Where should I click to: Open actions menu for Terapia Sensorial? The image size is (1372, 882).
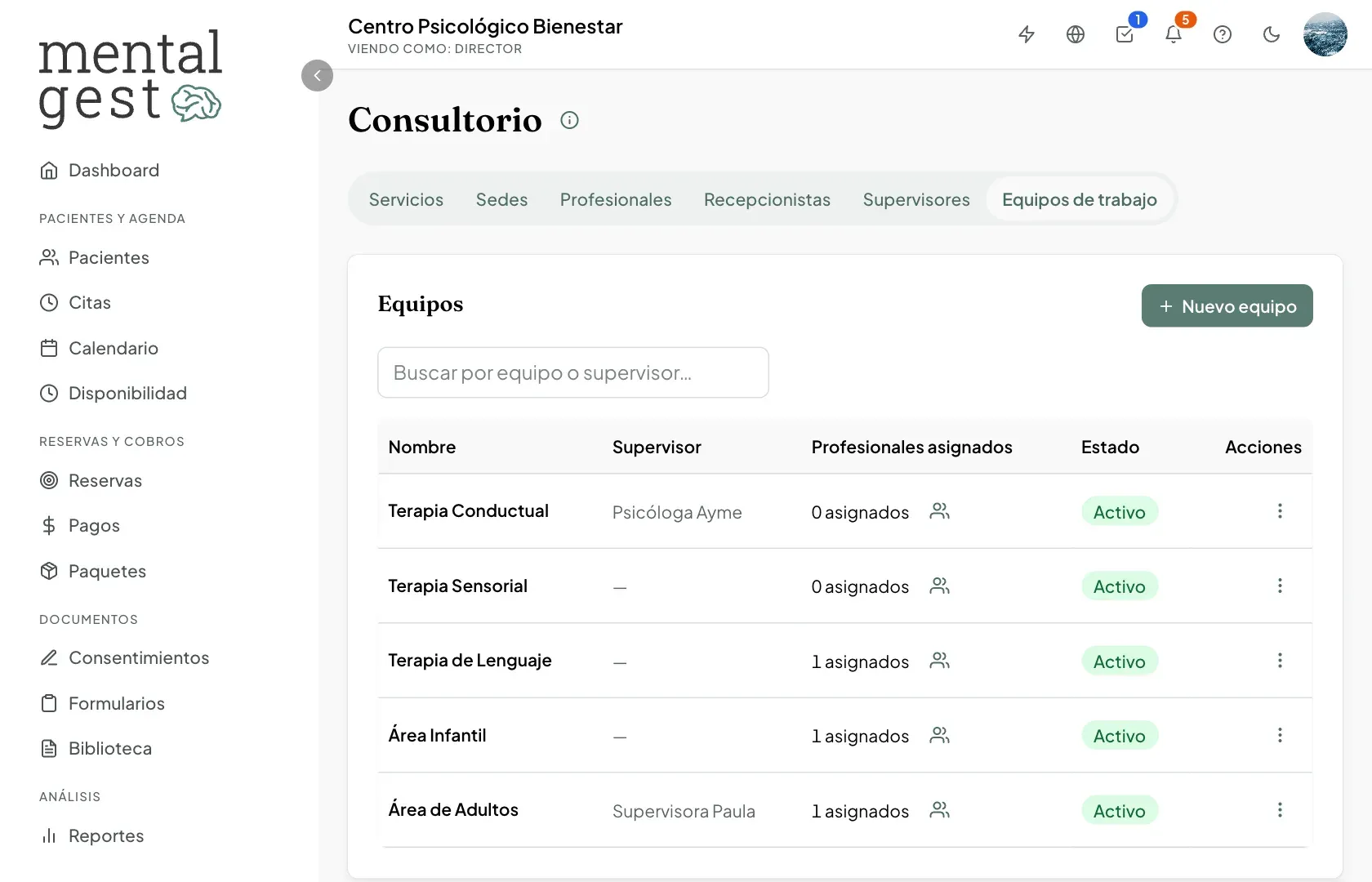[1280, 586]
